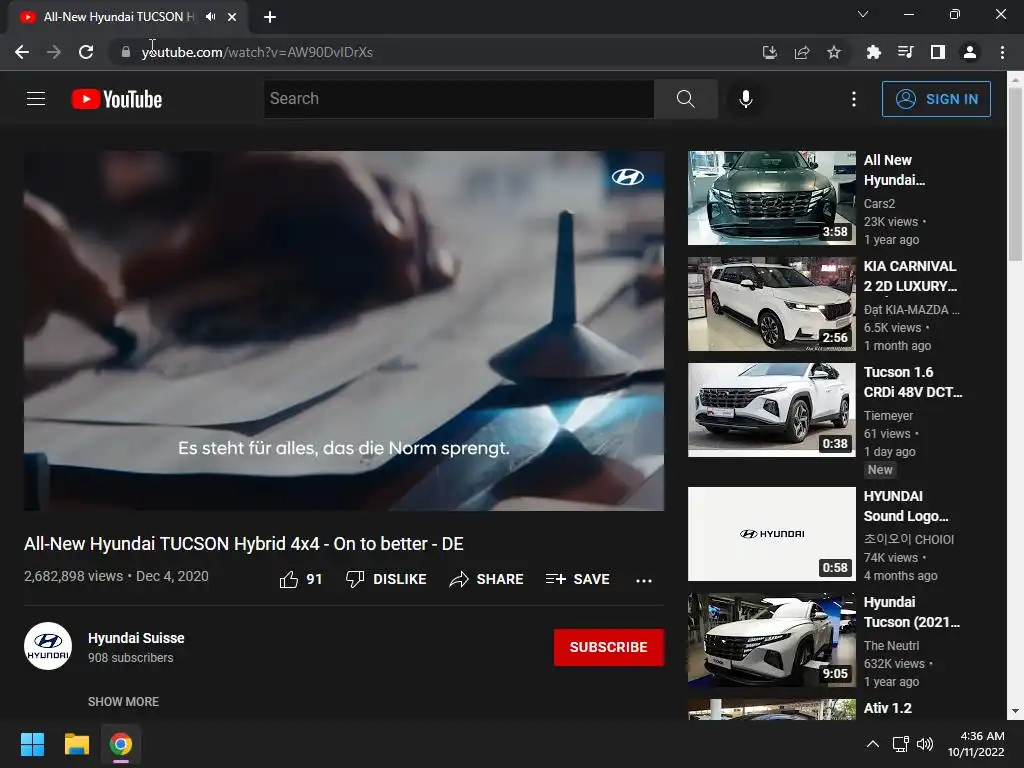This screenshot has height=768, width=1024.
Task: Toggle Chrome side panel icon
Action: pos(938,52)
